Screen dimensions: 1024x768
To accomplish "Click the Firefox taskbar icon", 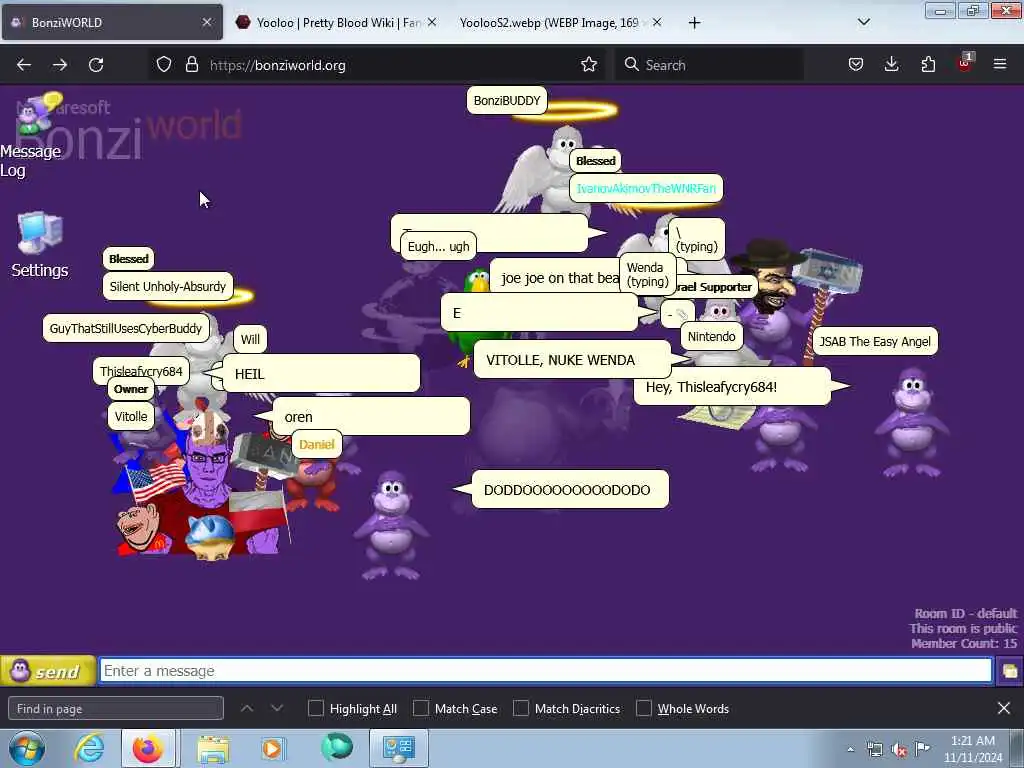I will pos(148,748).
